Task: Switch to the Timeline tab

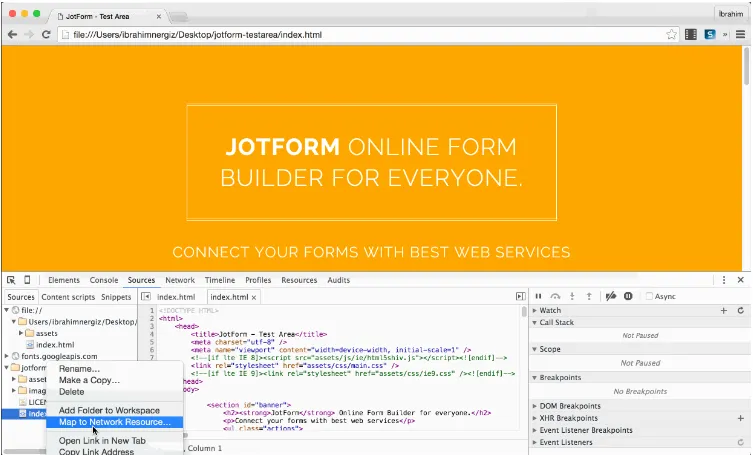Action: 220,280
